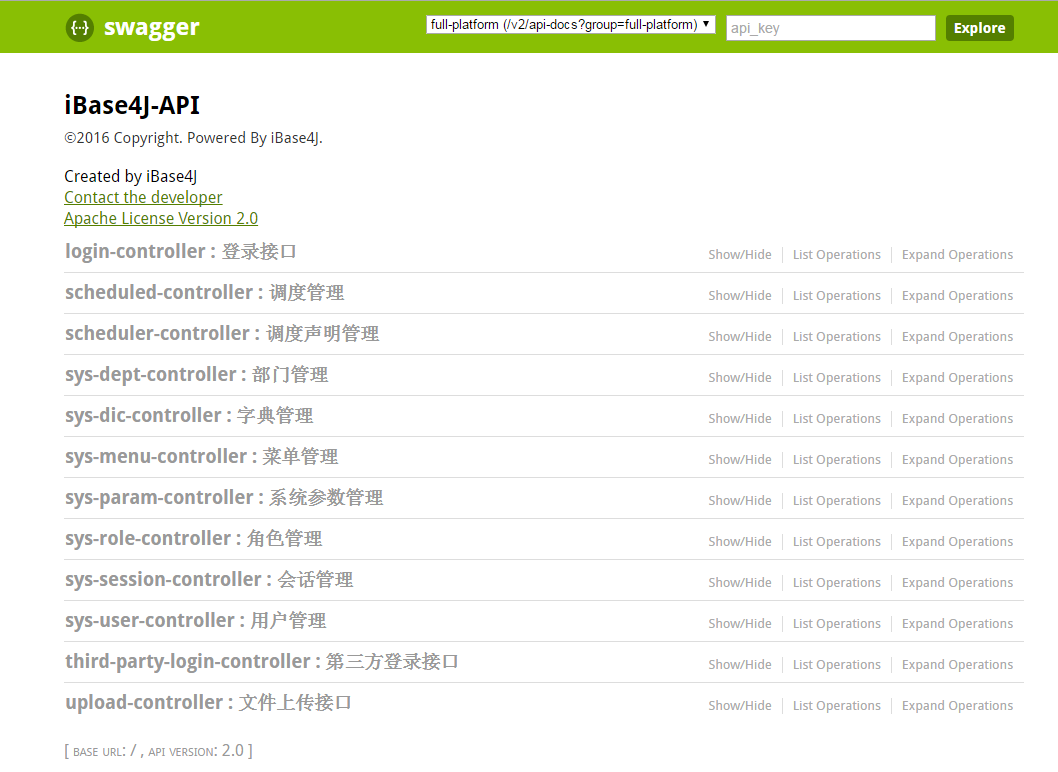Toggle Show/Hide for scheduled-controller

(740, 296)
